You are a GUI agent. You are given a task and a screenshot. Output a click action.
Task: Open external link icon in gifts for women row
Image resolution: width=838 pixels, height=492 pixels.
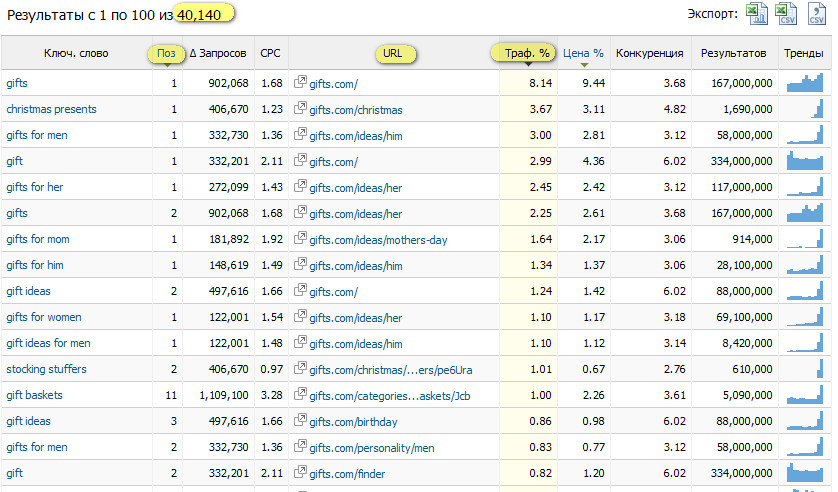pos(300,316)
